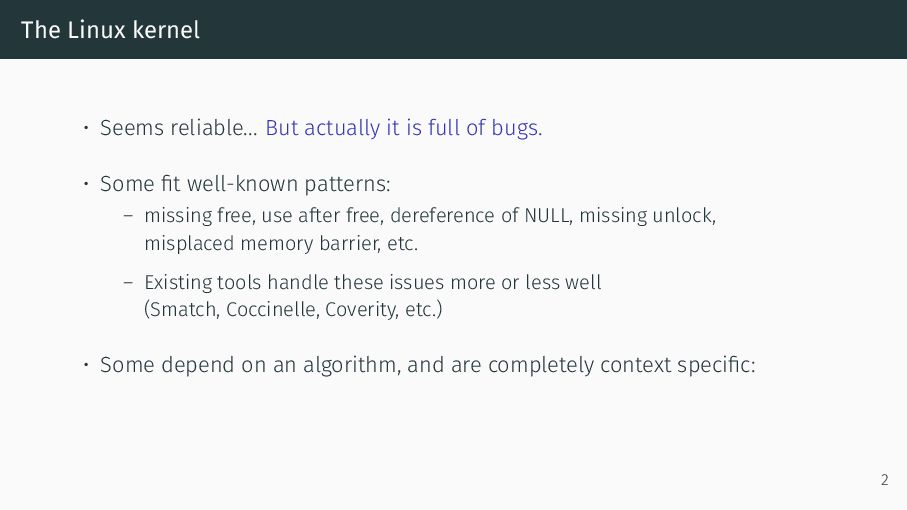Click the dash before "missing free"
This screenshot has height=510, width=907.
(x=128, y=216)
